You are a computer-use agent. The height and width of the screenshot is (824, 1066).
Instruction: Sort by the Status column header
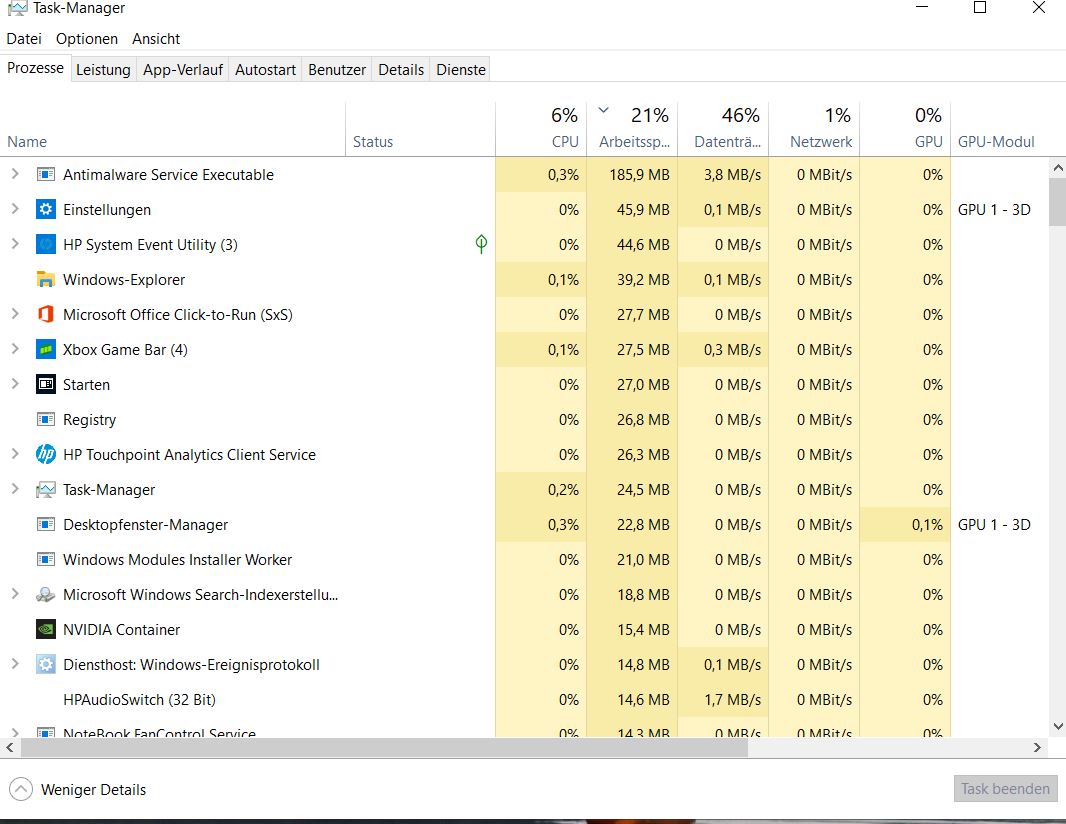tap(420, 129)
